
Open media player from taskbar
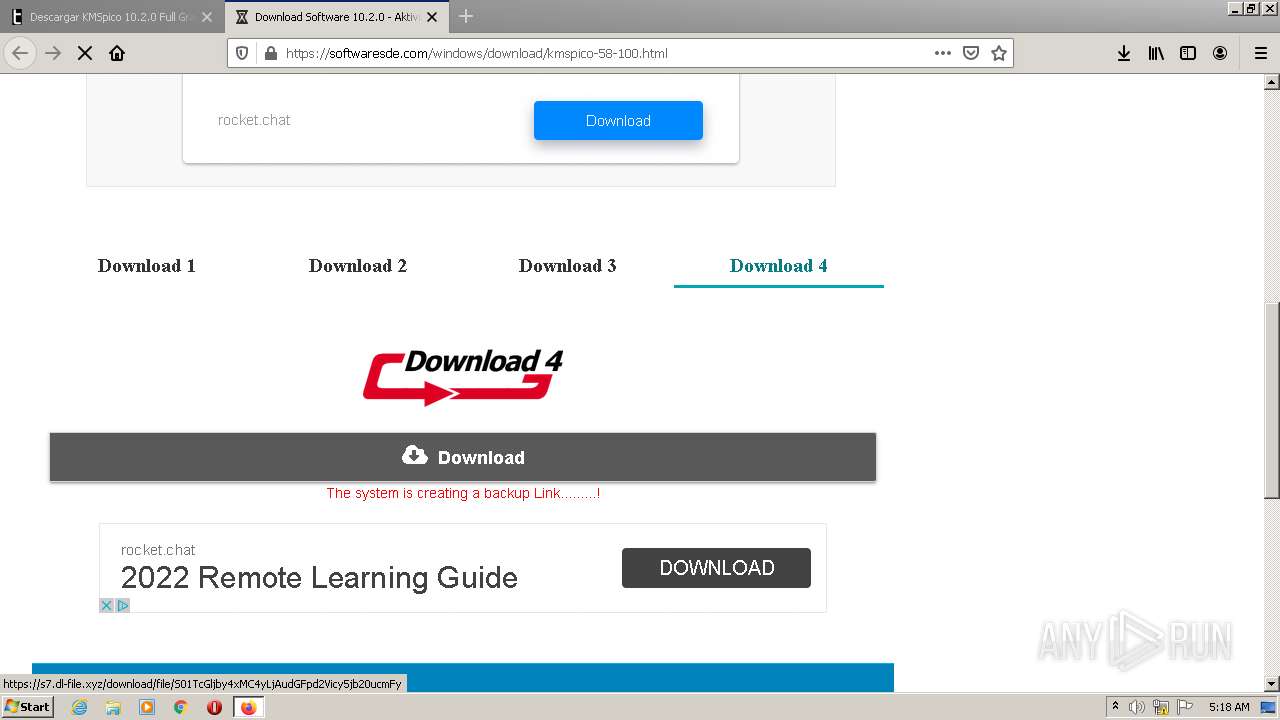(x=147, y=707)
